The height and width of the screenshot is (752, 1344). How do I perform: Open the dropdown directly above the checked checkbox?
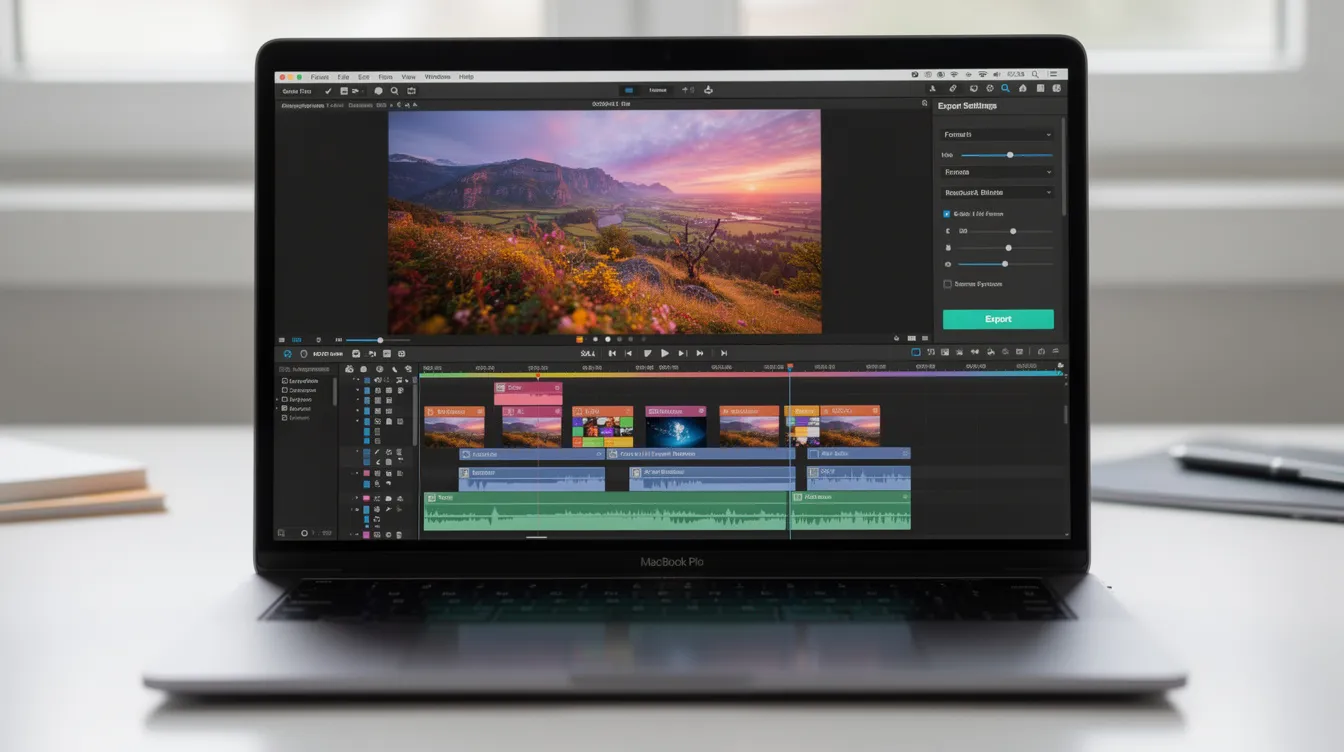[x=997, y=192]
